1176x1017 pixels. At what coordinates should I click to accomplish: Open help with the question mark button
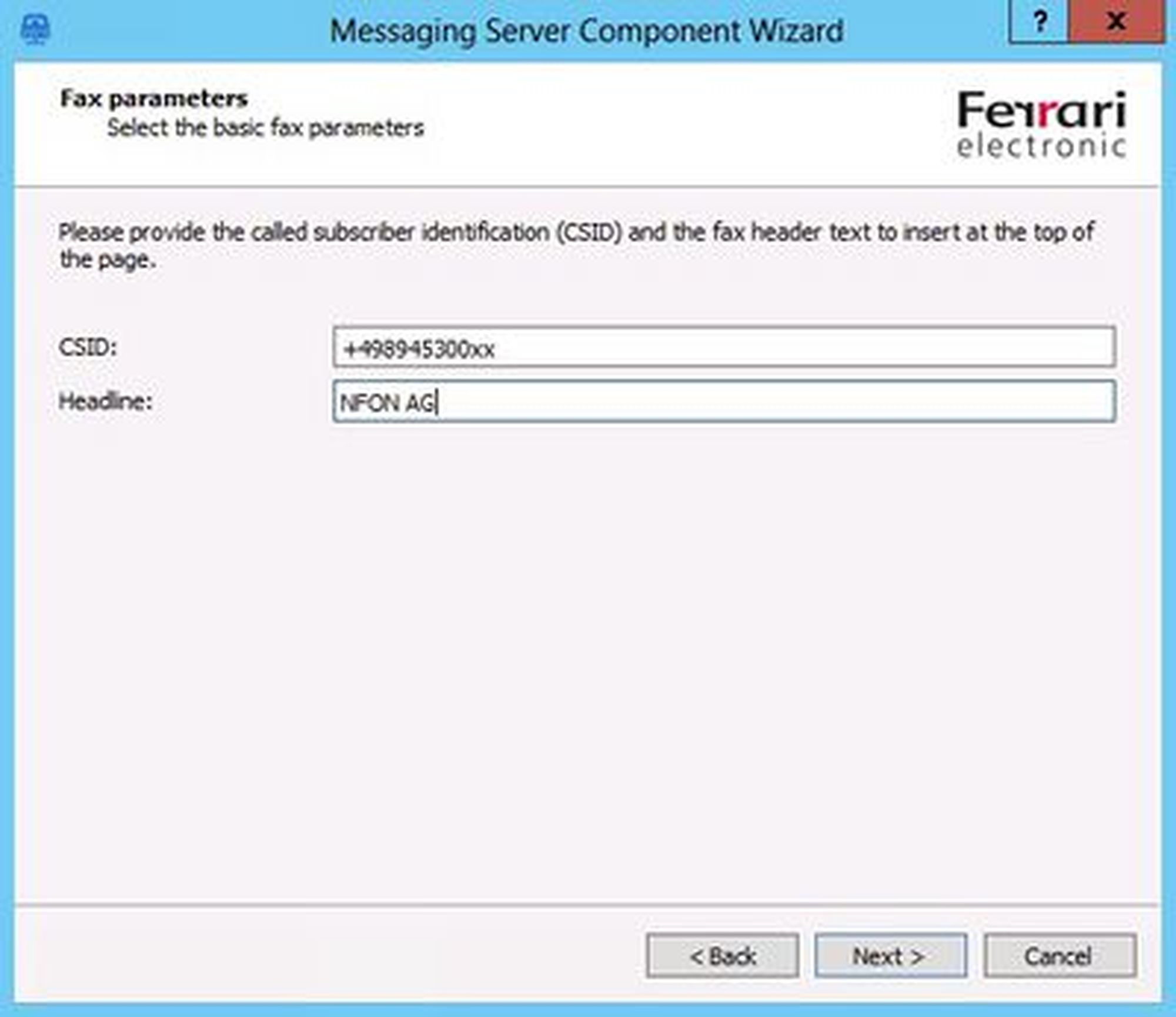[x=1039, y=24]
